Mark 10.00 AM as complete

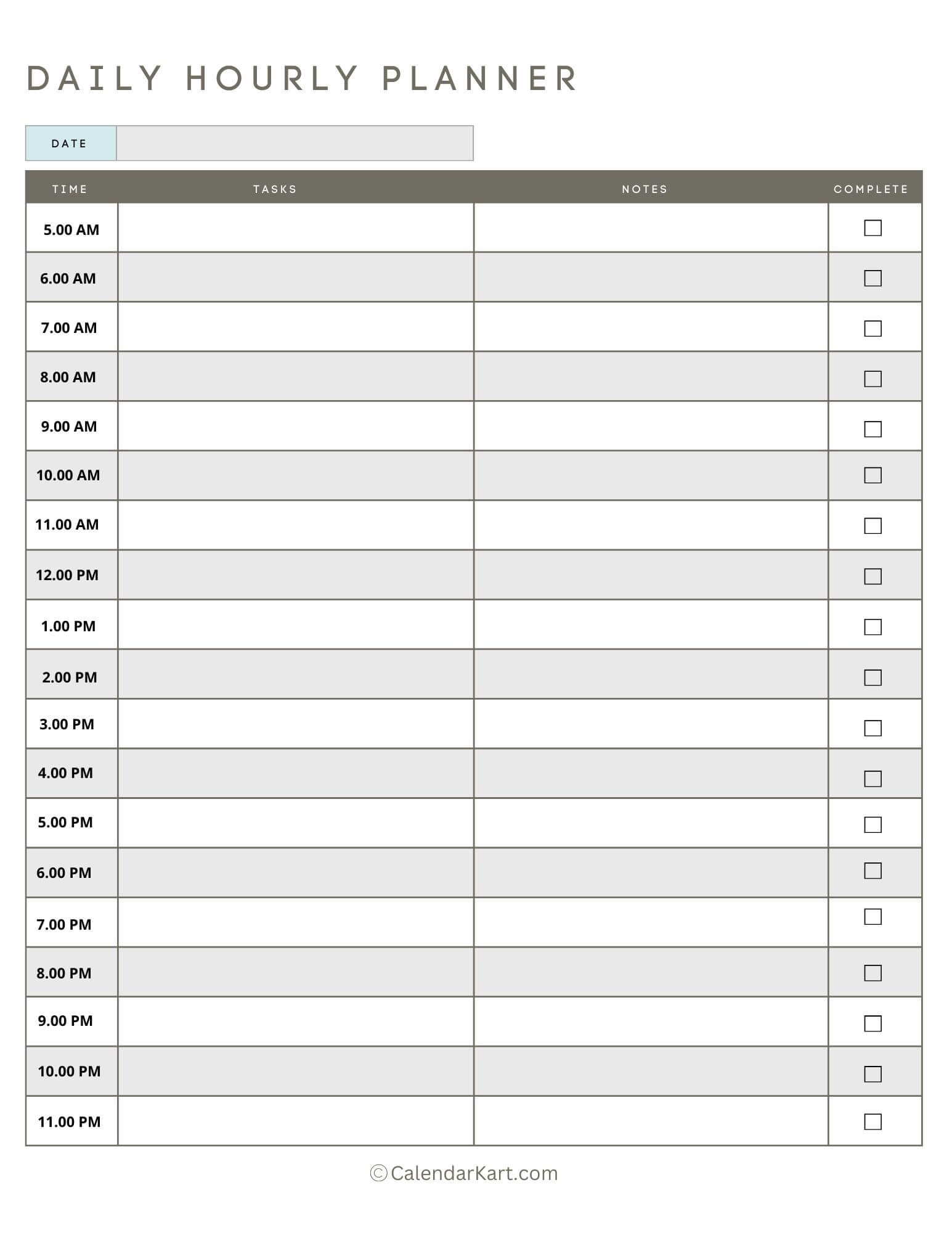tap(873, 475)
